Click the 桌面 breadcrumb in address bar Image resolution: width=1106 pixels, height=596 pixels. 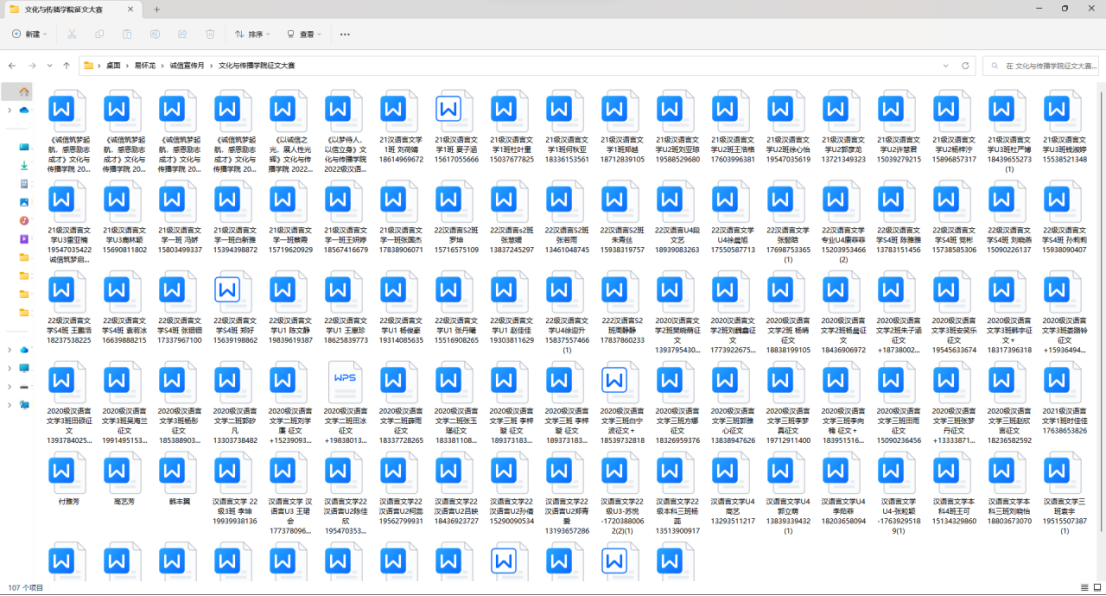[x=114, y=66]
